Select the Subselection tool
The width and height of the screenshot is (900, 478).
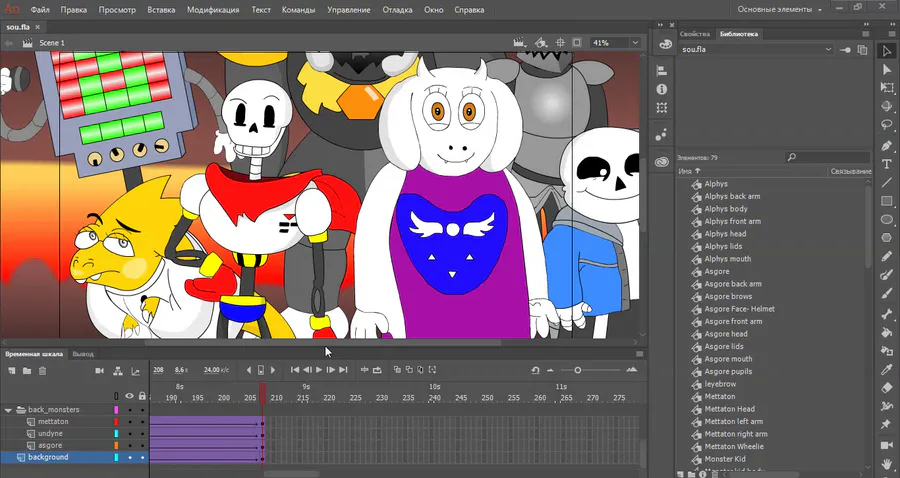887,69
